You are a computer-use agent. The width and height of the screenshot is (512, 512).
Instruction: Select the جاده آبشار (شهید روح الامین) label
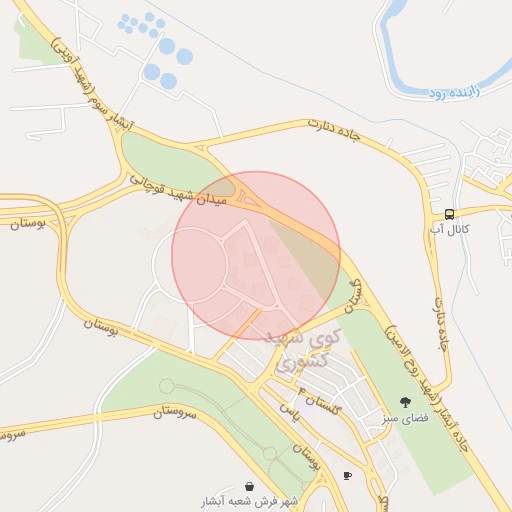pos(427,388)
